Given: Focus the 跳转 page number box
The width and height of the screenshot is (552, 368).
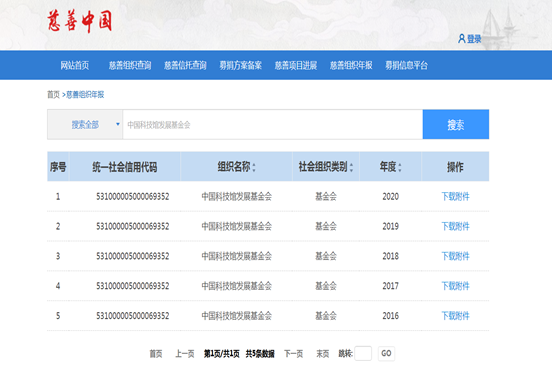Looking at the screenshot, I should point(363,353).
